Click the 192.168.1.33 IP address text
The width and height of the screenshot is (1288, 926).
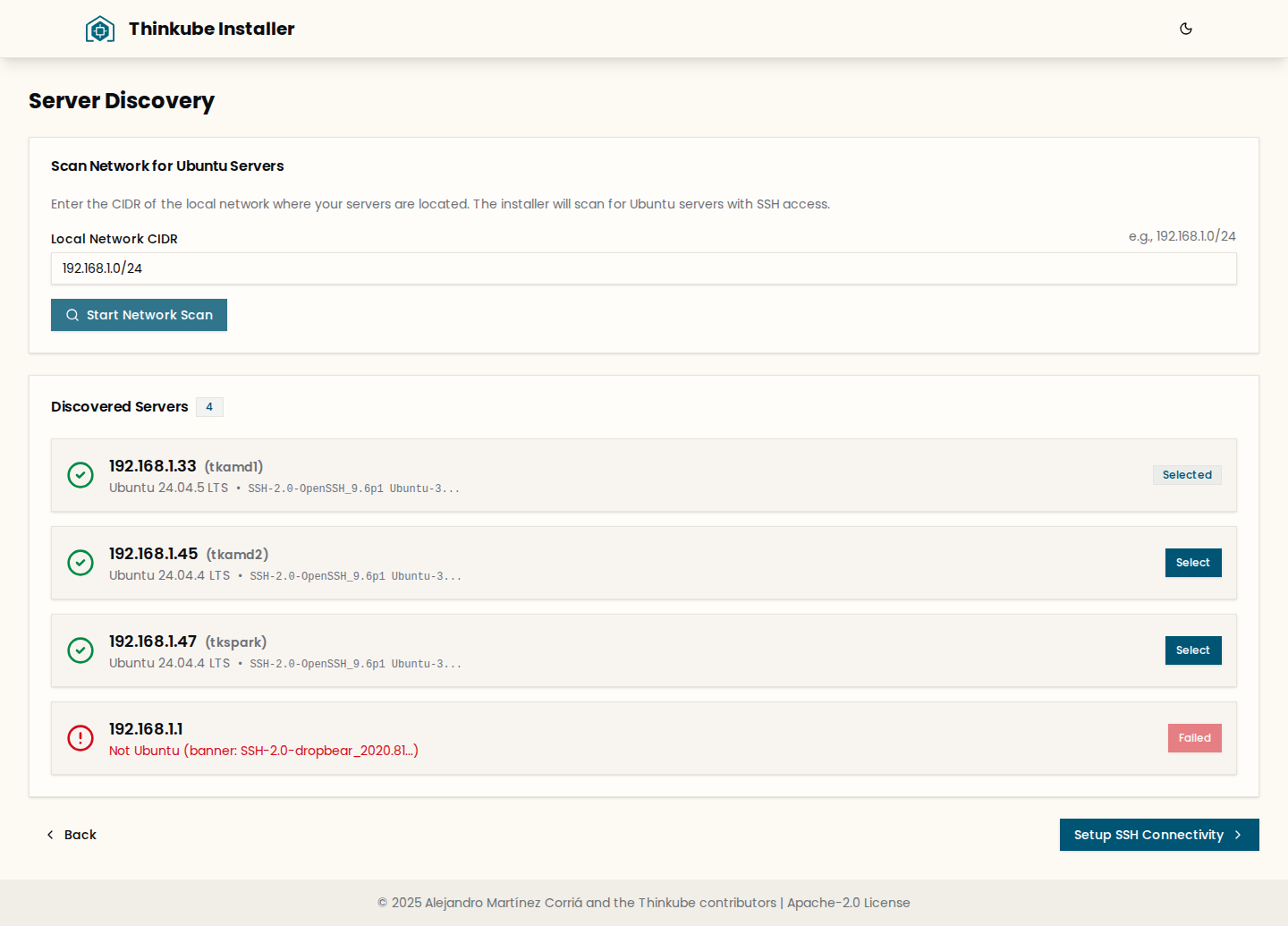click(153, 466)
